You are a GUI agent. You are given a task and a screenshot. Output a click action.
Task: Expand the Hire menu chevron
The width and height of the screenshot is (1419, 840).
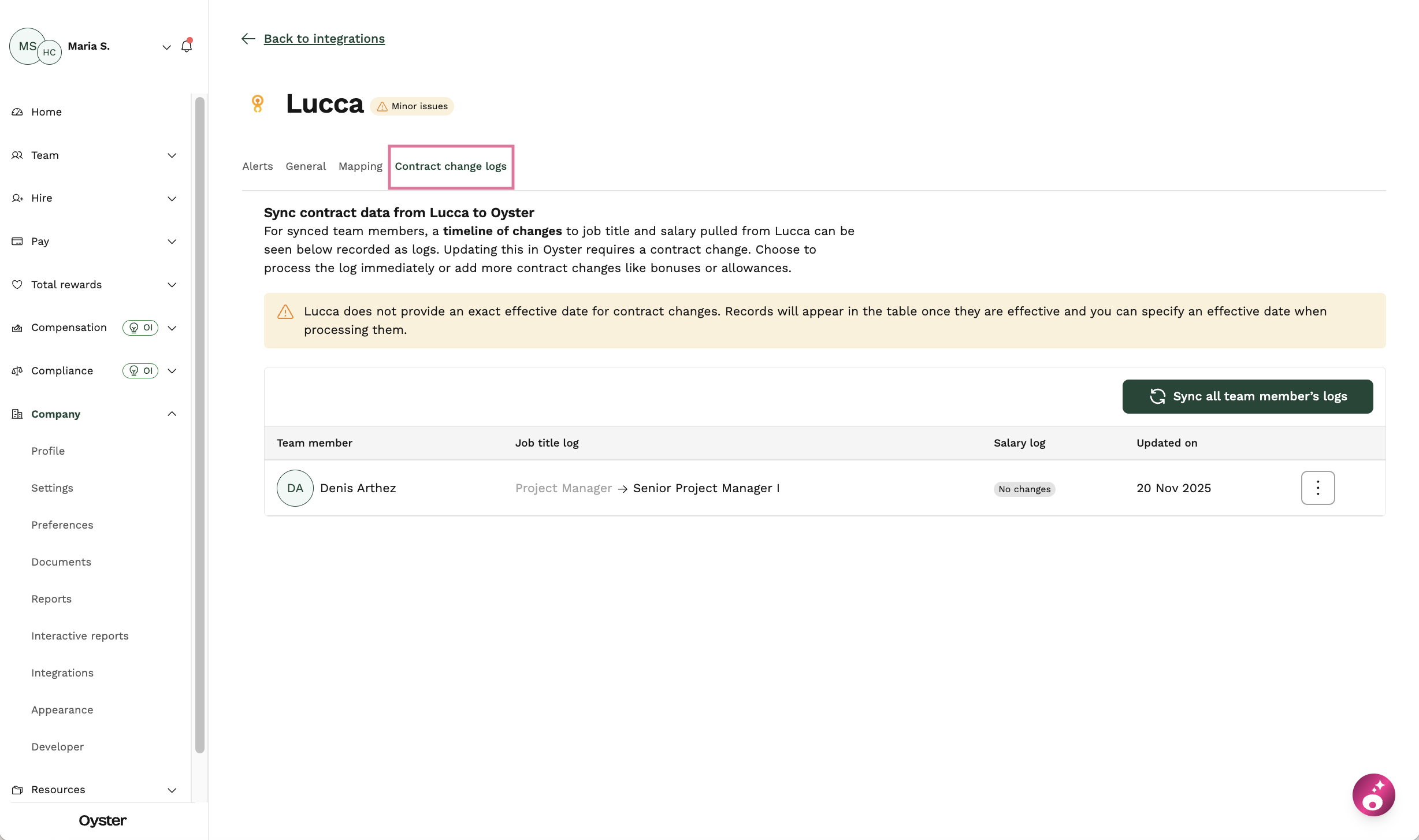pyautogui.click(x=172, y=199)
